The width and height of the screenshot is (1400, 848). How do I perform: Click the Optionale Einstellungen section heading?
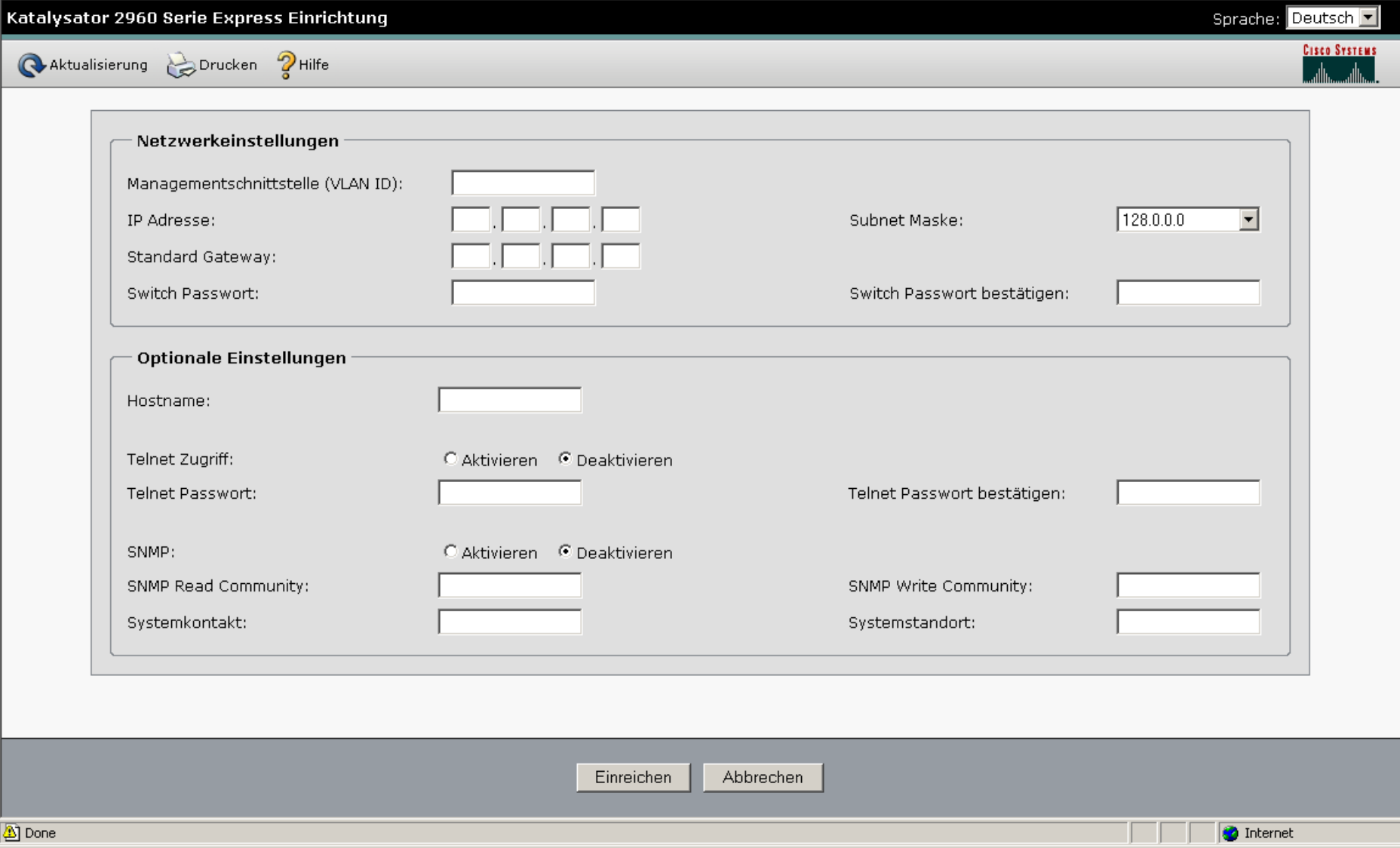tap(241, 358)
